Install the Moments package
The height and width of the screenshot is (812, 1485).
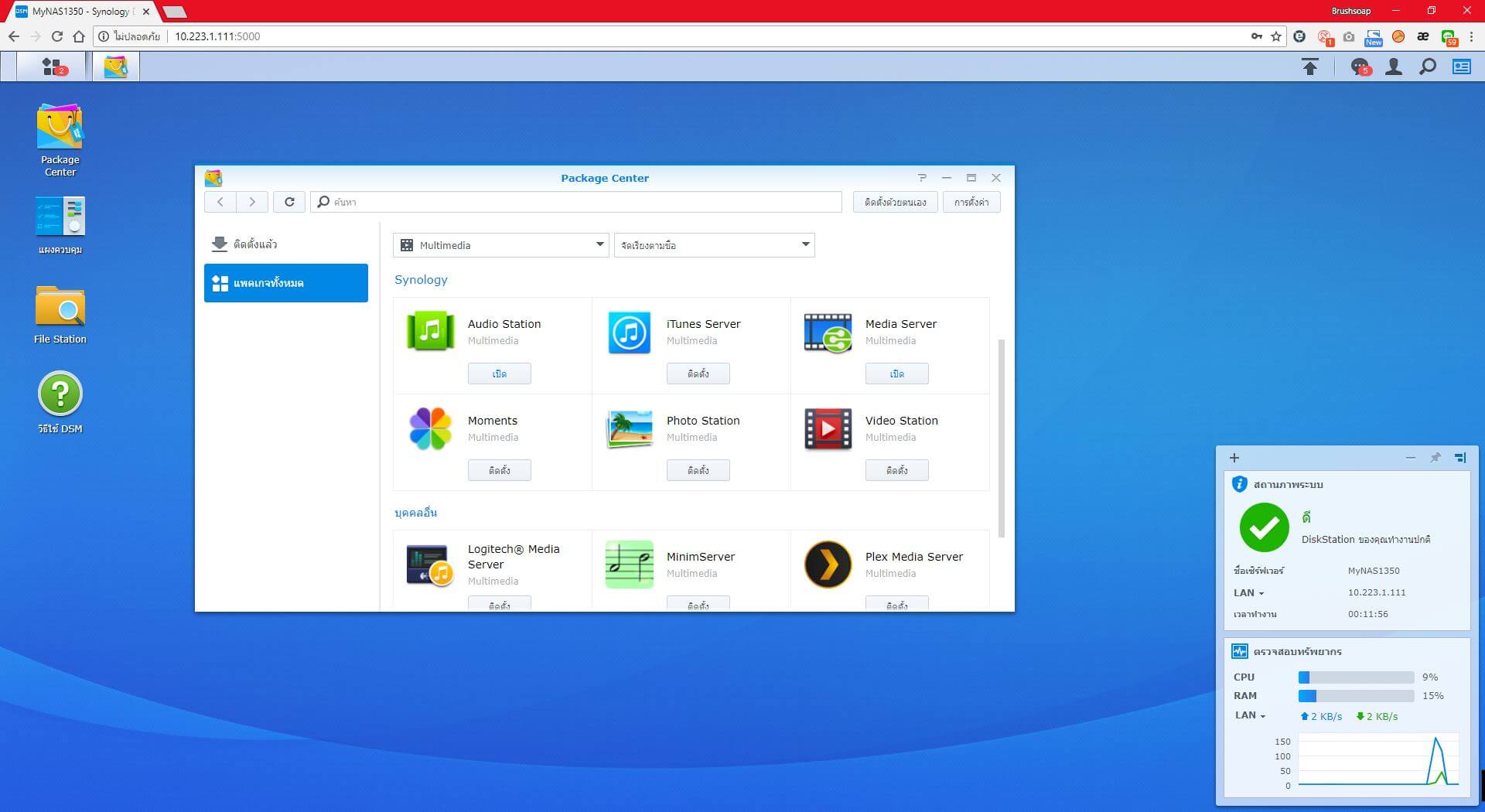pos(500,470)
